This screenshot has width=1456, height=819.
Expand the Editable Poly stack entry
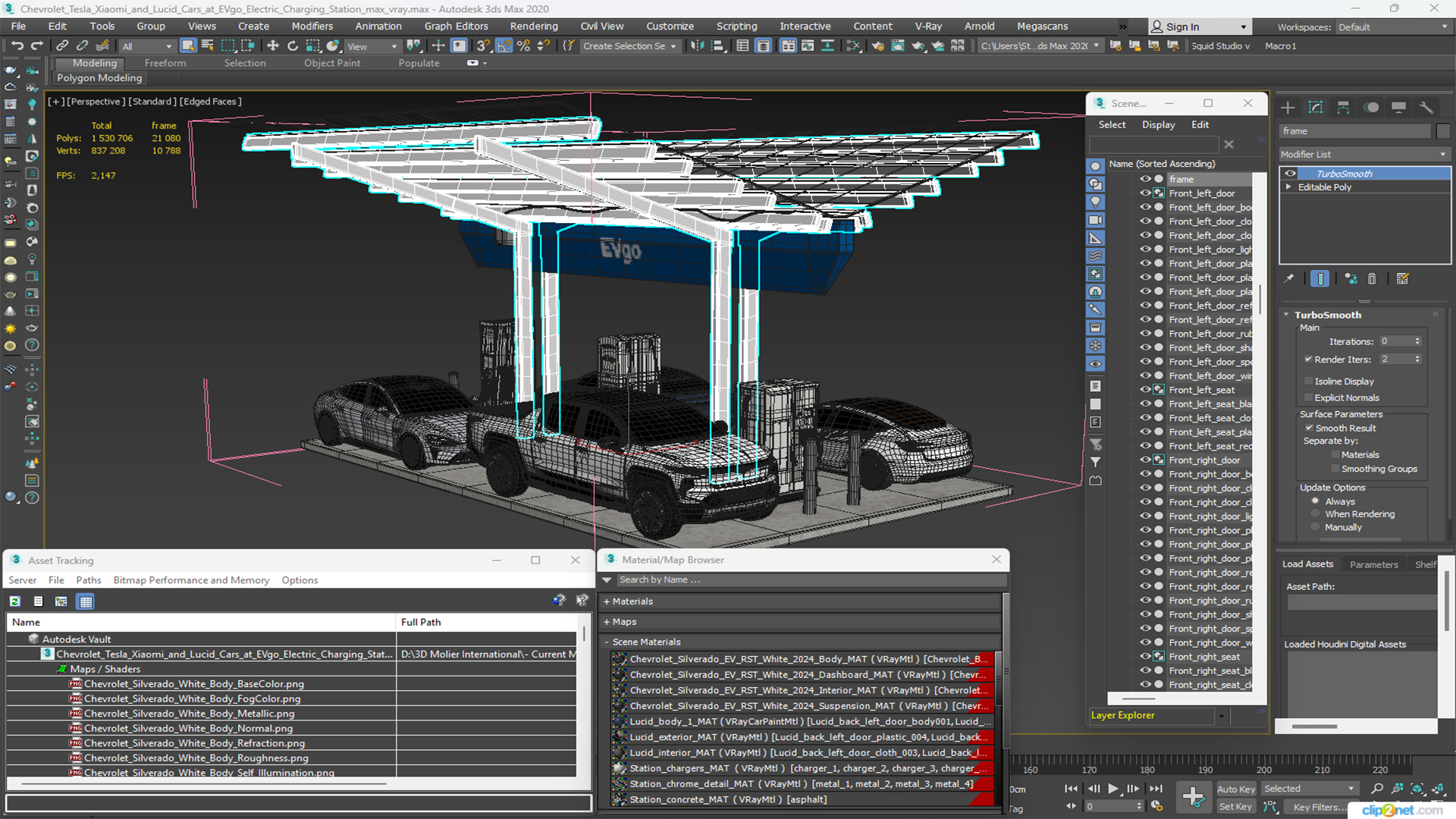[1288, 187]
